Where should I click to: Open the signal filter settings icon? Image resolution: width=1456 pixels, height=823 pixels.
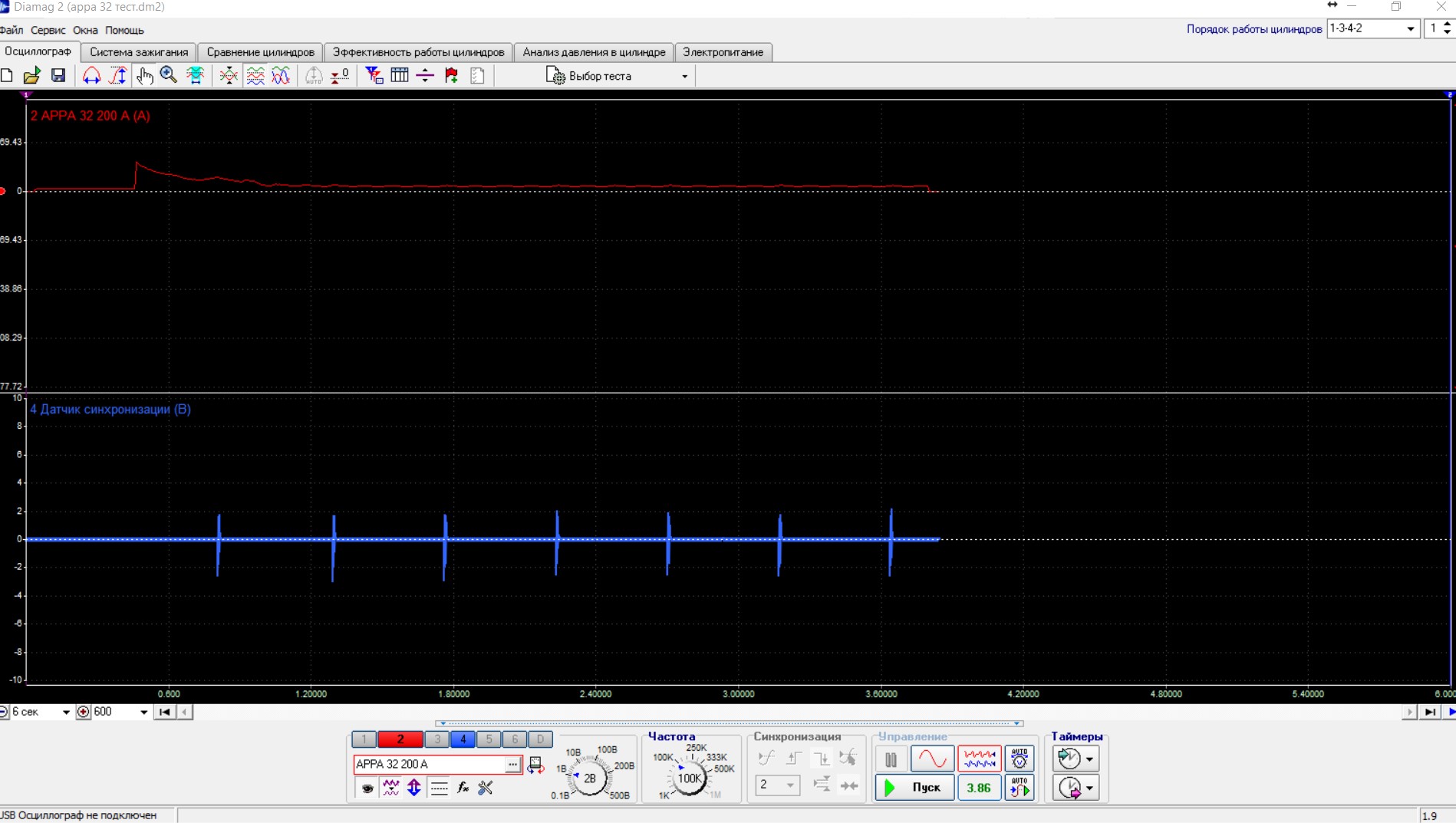pos(374,75)
